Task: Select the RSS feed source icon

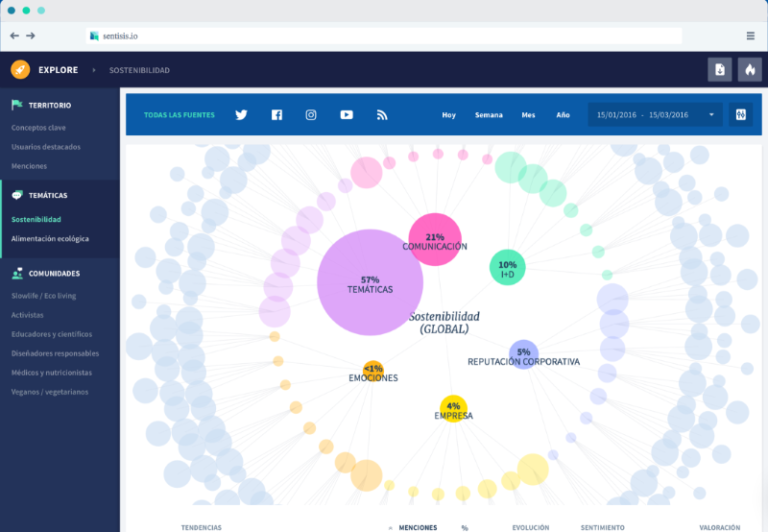Action: 382,115
